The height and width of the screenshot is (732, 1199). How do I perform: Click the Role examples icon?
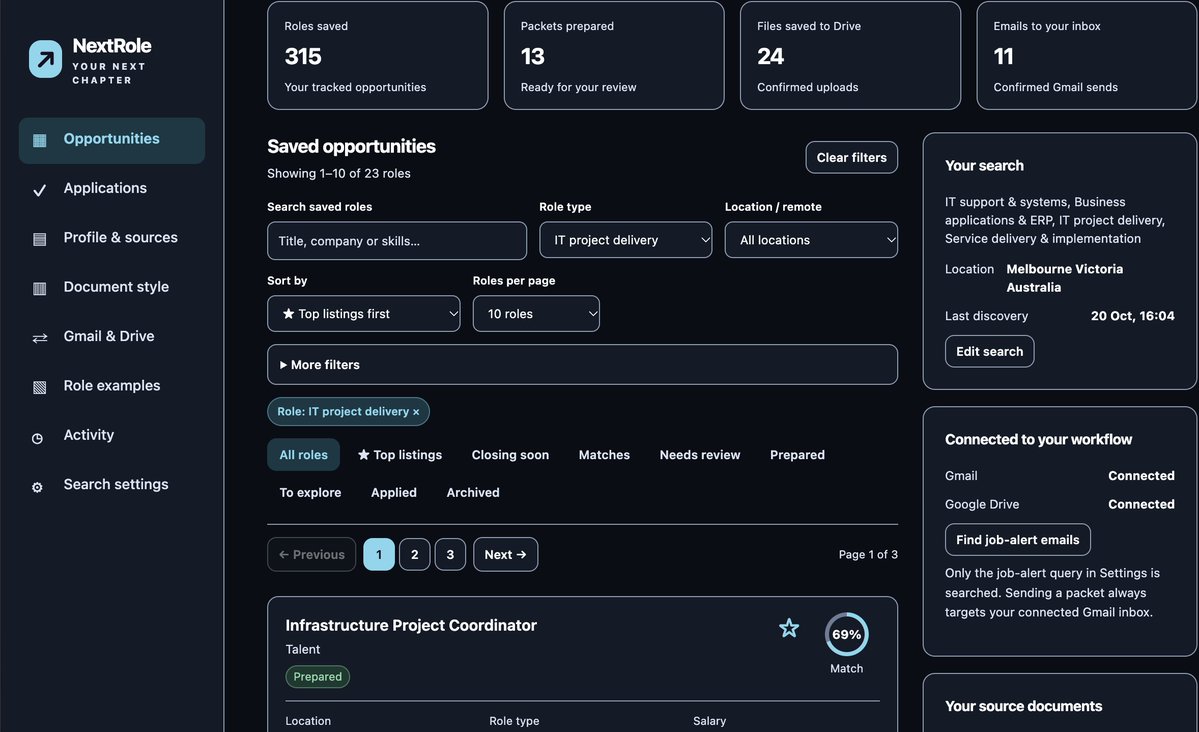[40, 387]
